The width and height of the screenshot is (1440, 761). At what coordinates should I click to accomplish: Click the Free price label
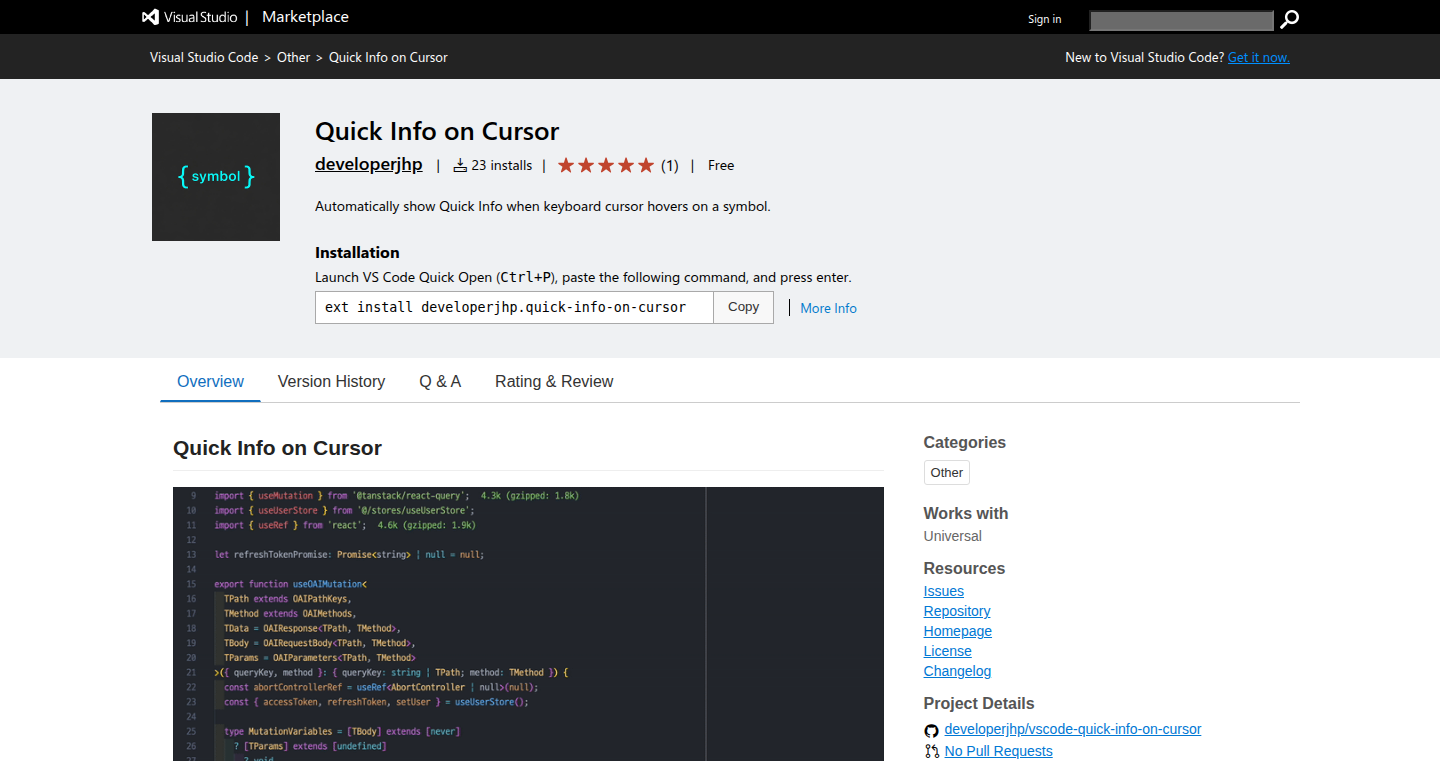point(721,165)
